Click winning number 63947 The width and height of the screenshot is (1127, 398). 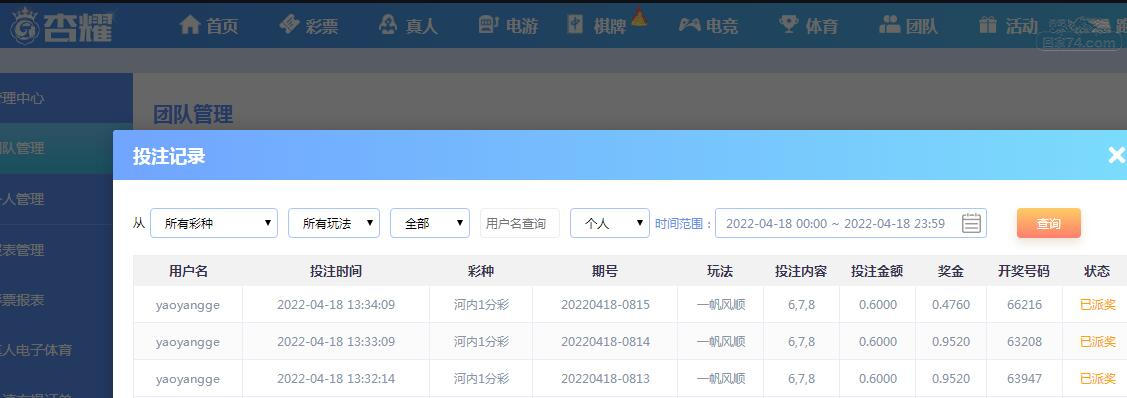click(x=1024, y=379)
